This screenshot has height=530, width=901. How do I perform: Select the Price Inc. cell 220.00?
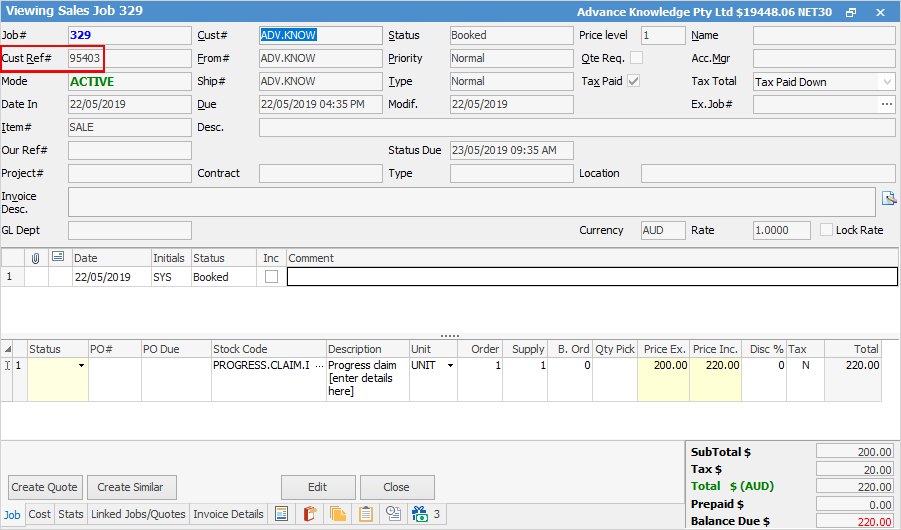tap(715, 379)
